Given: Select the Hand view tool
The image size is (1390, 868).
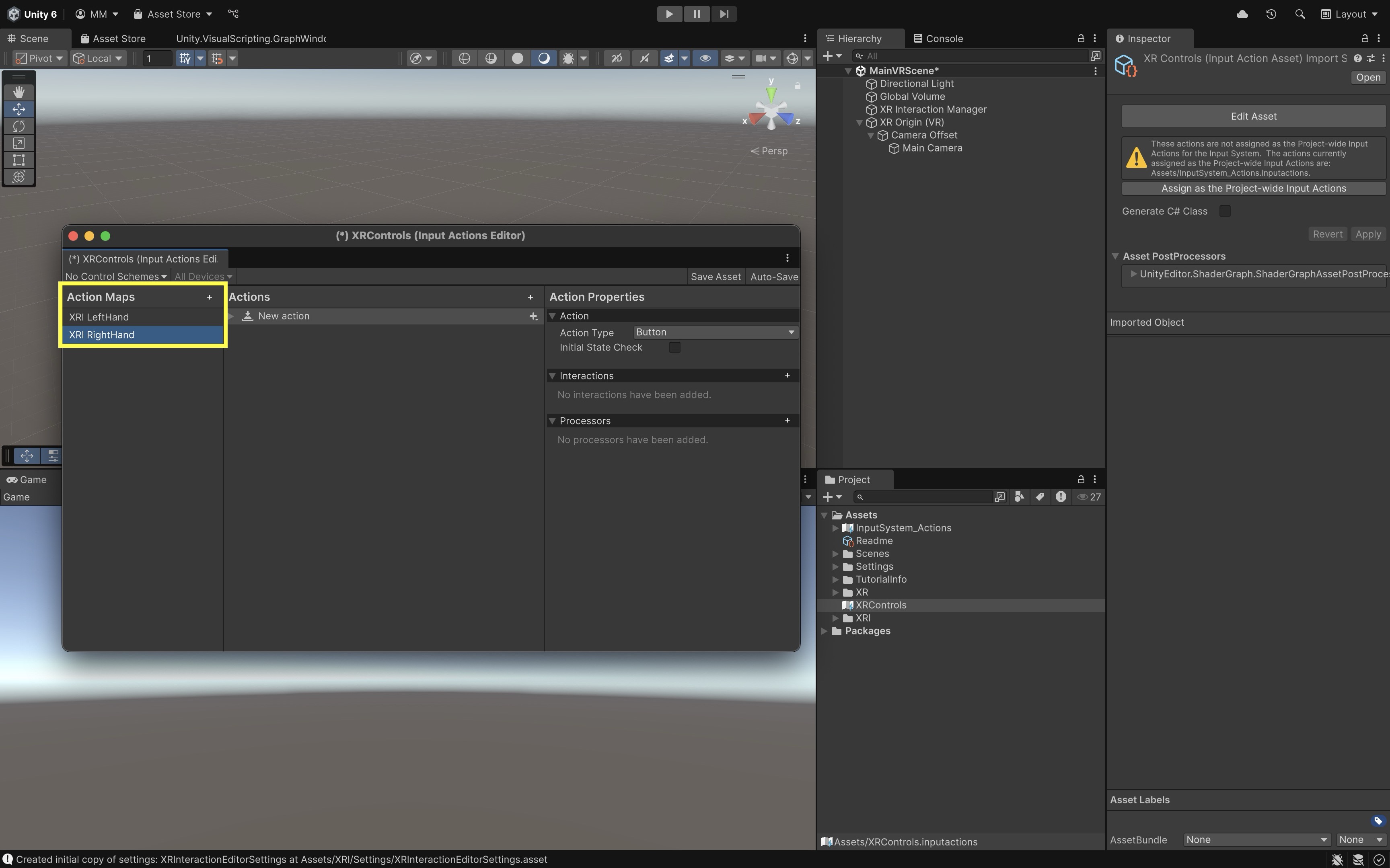Looking at the screenshot, I should point(19,92).
